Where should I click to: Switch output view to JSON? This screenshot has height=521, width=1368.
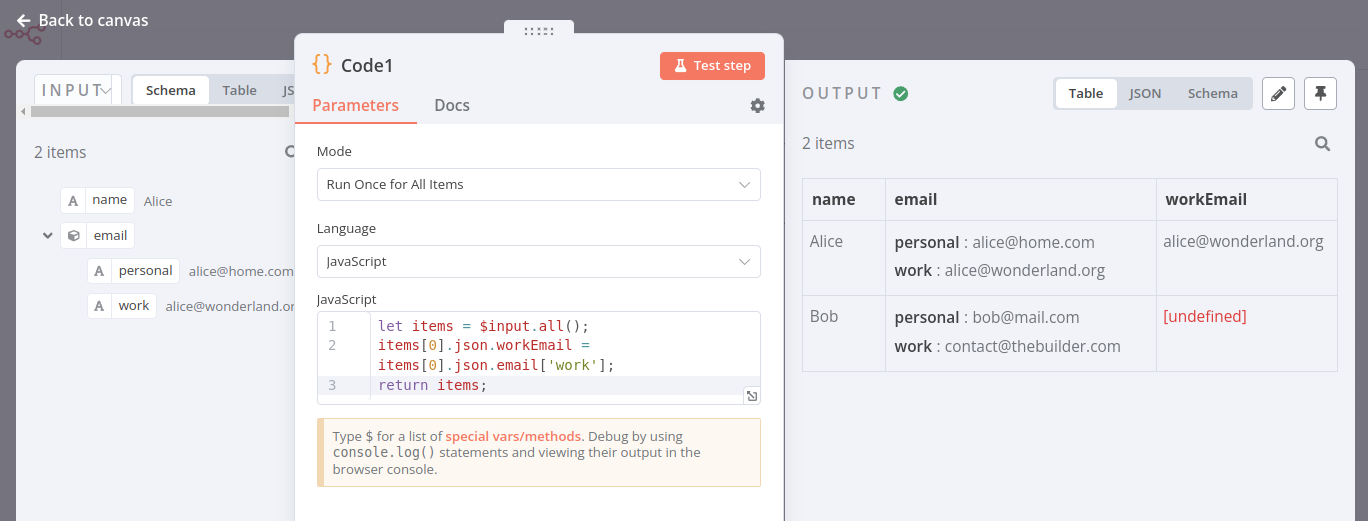(1145, 94)
